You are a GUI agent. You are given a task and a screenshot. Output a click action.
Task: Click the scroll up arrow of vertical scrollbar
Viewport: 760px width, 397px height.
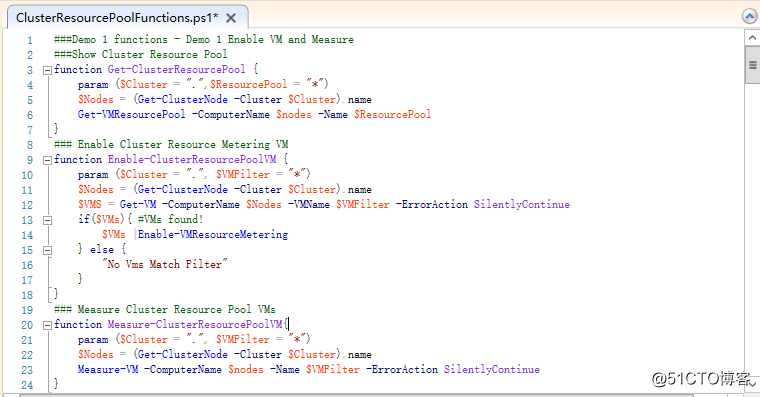[x=752, y=37]
